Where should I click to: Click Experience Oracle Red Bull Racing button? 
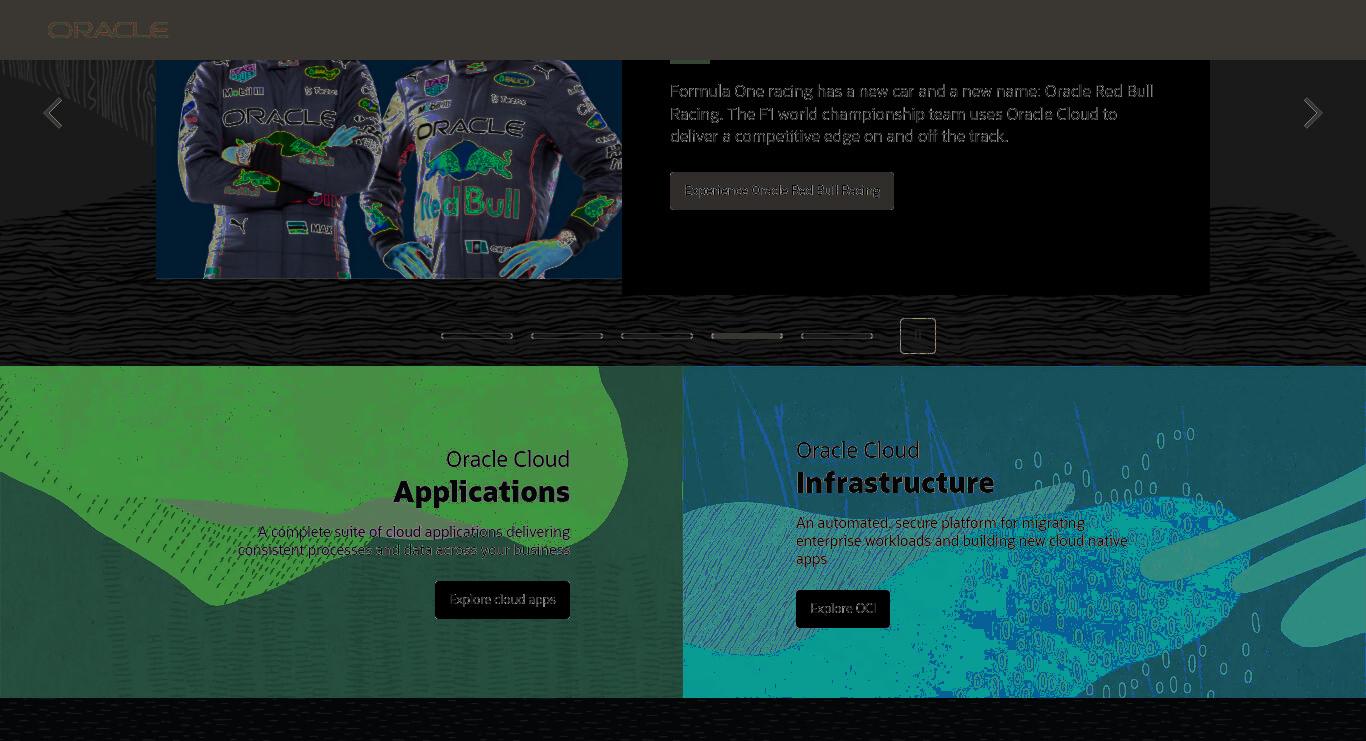coord(782,191)
